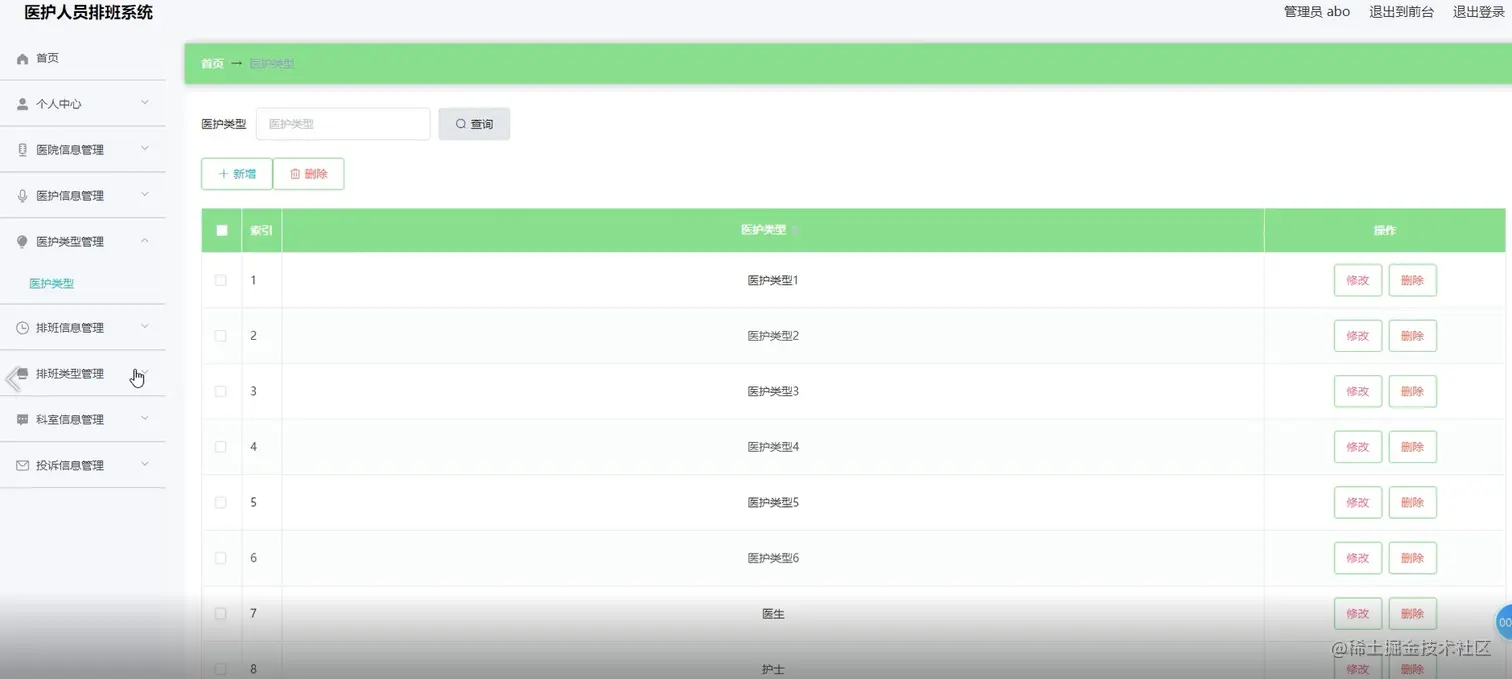1512x679 pixels.
Task: Click the magnifier icon in the 查询 button
Action: 461,124
